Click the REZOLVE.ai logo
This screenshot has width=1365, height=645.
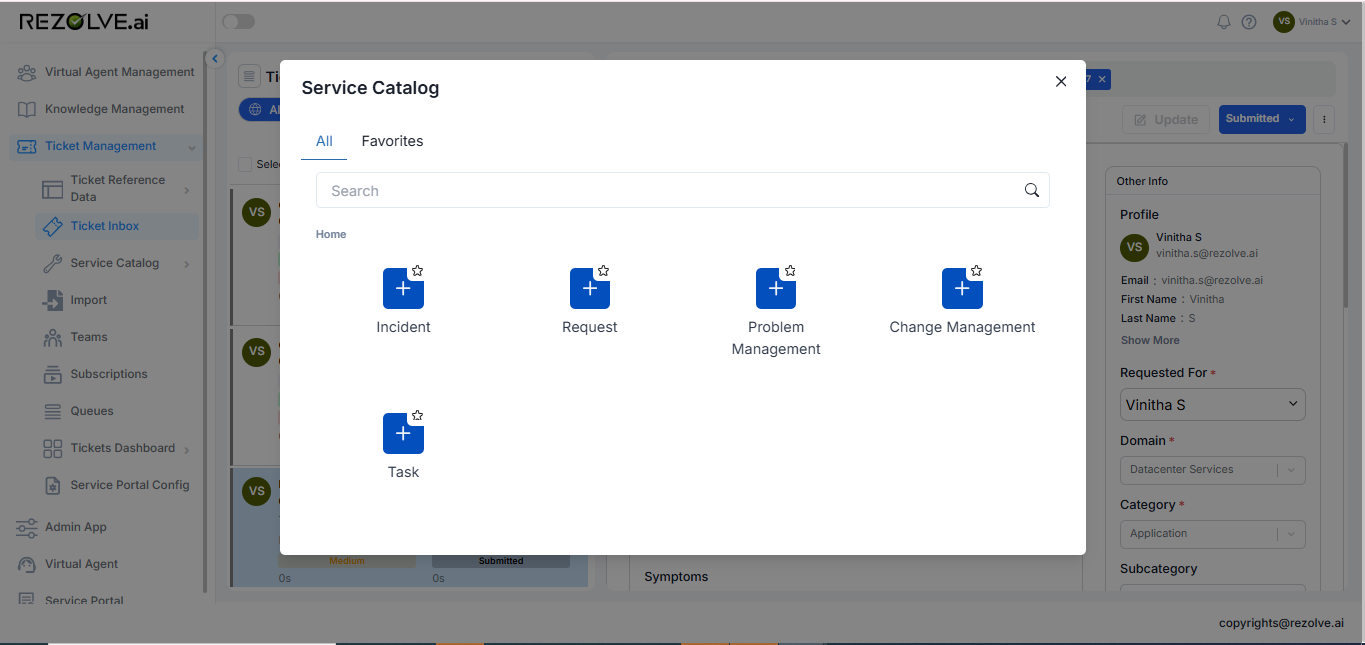[x=84, y=22]
